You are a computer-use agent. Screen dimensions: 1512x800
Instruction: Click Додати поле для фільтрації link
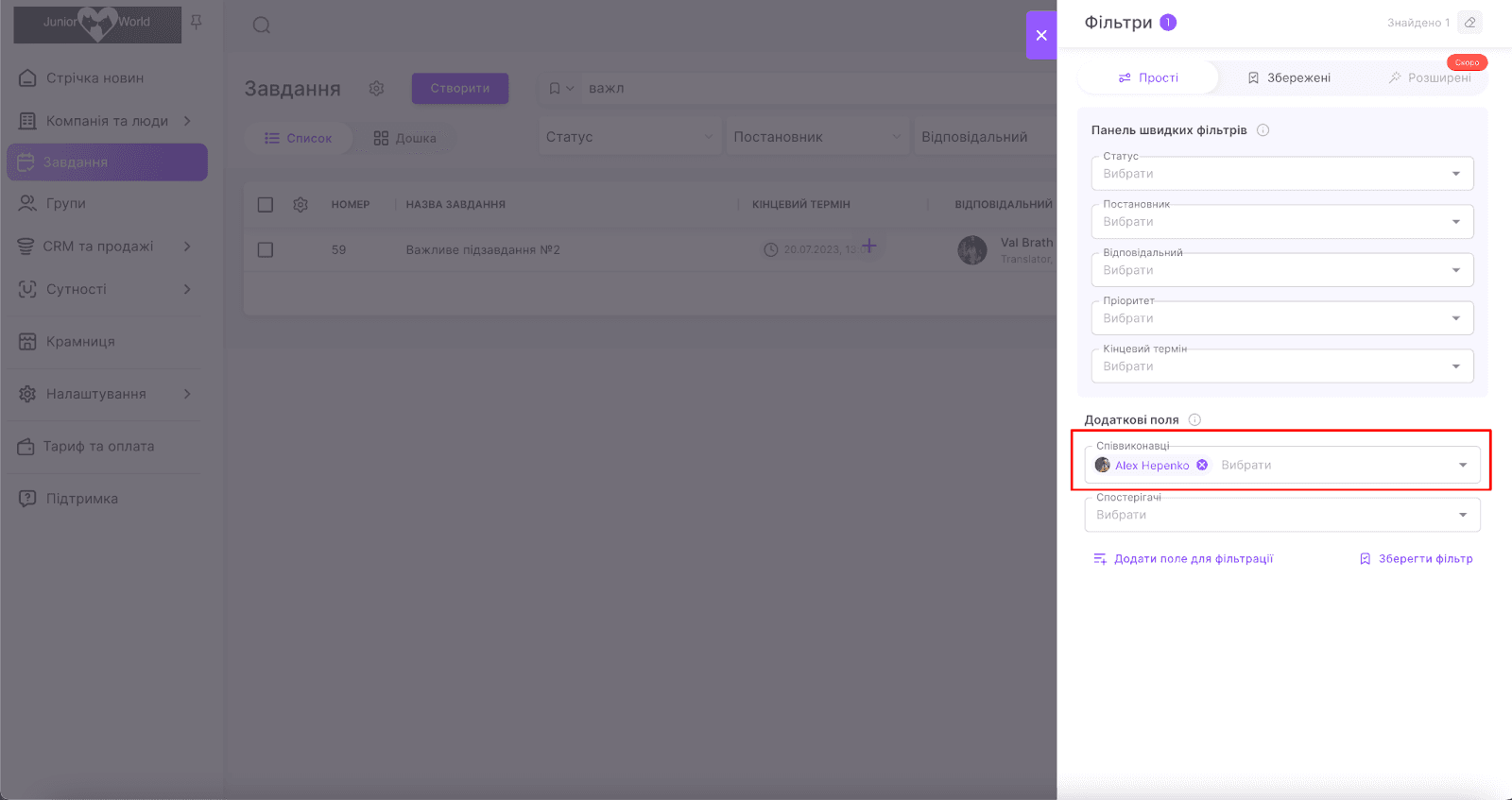pos(1183,559)
